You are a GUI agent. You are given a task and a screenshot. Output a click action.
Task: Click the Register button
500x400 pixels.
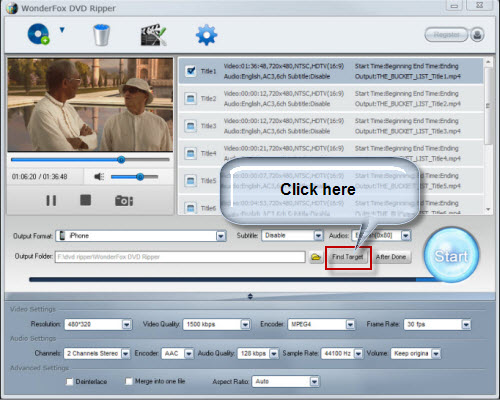[x=446, y=35]
